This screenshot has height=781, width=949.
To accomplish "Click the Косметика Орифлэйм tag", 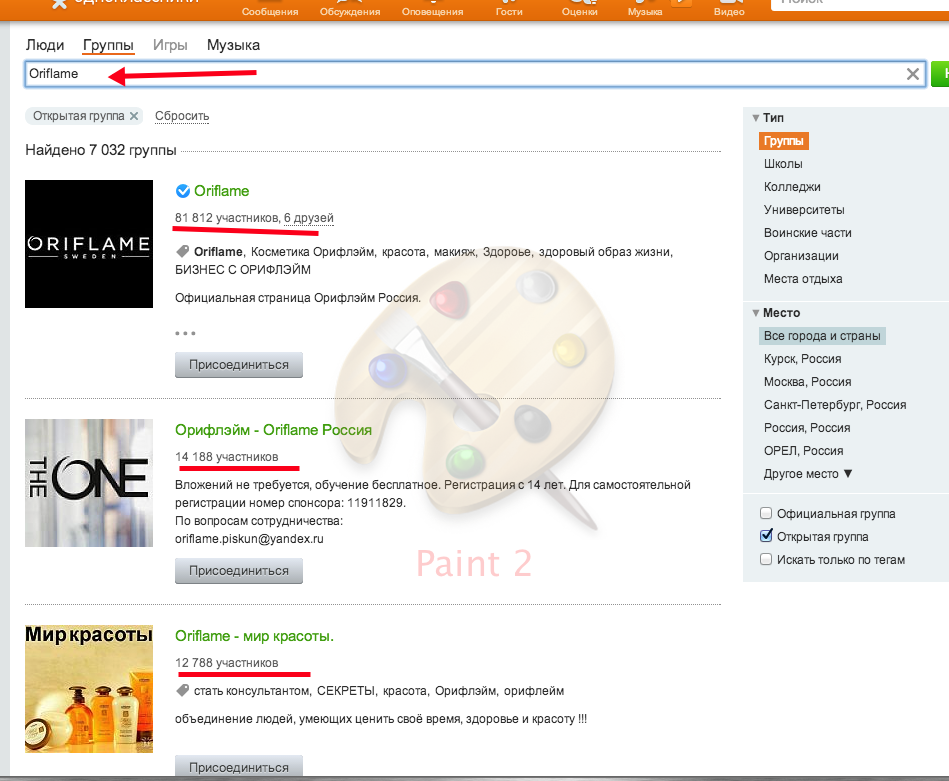I will coord(312,252).
